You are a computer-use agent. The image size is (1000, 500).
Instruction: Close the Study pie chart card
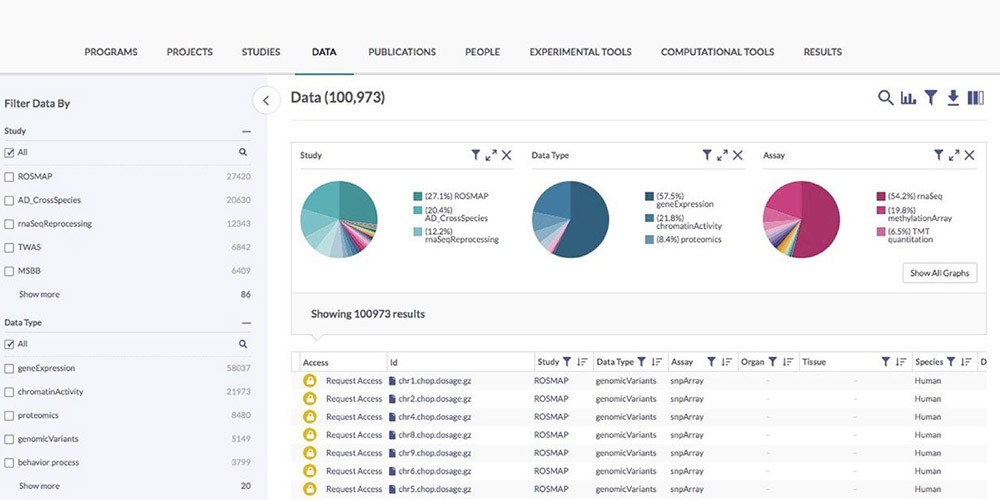click(x=506, y=155)
